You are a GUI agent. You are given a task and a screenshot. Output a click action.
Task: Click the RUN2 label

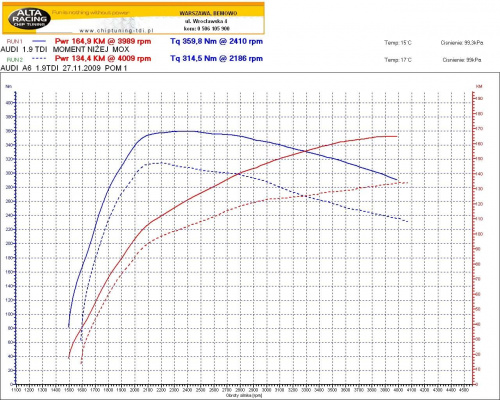[x=15, y=60]
